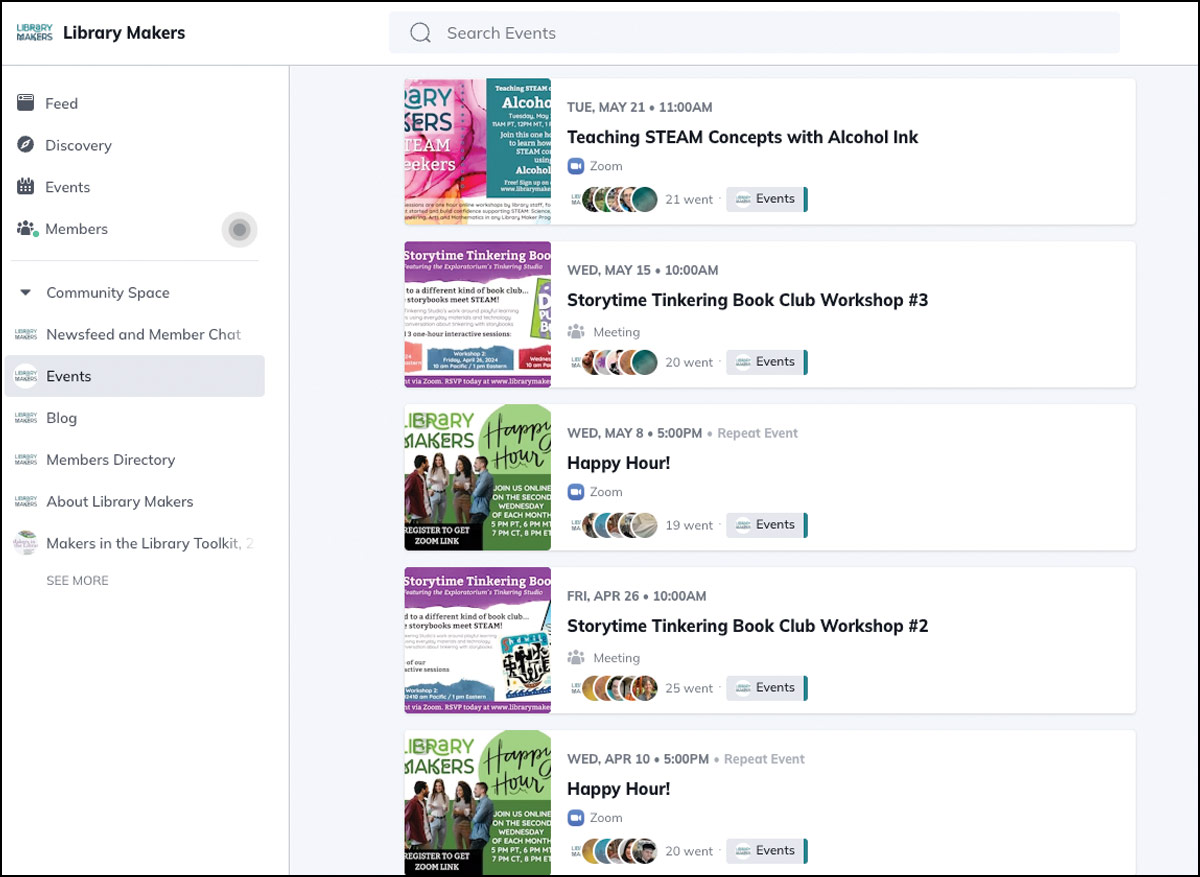Viewport: 1200px width, 877px height.
Task: Click Makers in the Library Toolkit icon
Action: (25, 543)
